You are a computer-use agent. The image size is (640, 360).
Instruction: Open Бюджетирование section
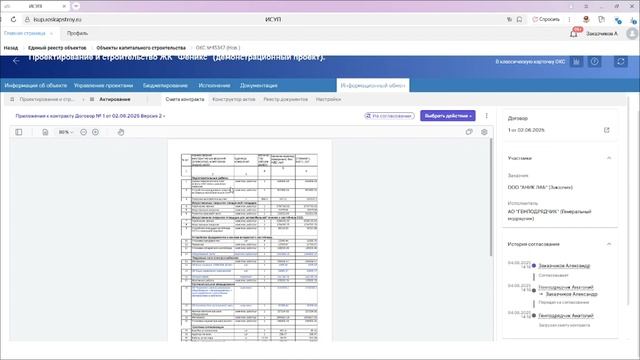pos(165,85)
